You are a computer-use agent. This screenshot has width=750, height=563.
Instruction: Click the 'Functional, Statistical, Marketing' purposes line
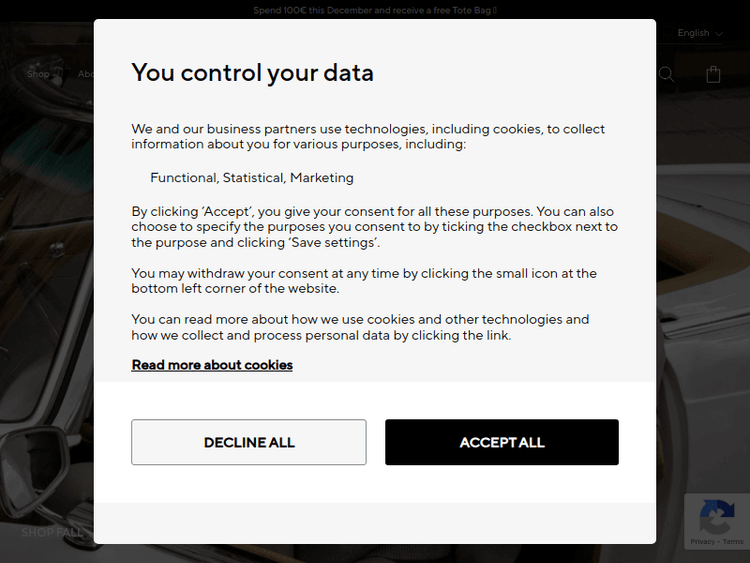tap(252, 178)
